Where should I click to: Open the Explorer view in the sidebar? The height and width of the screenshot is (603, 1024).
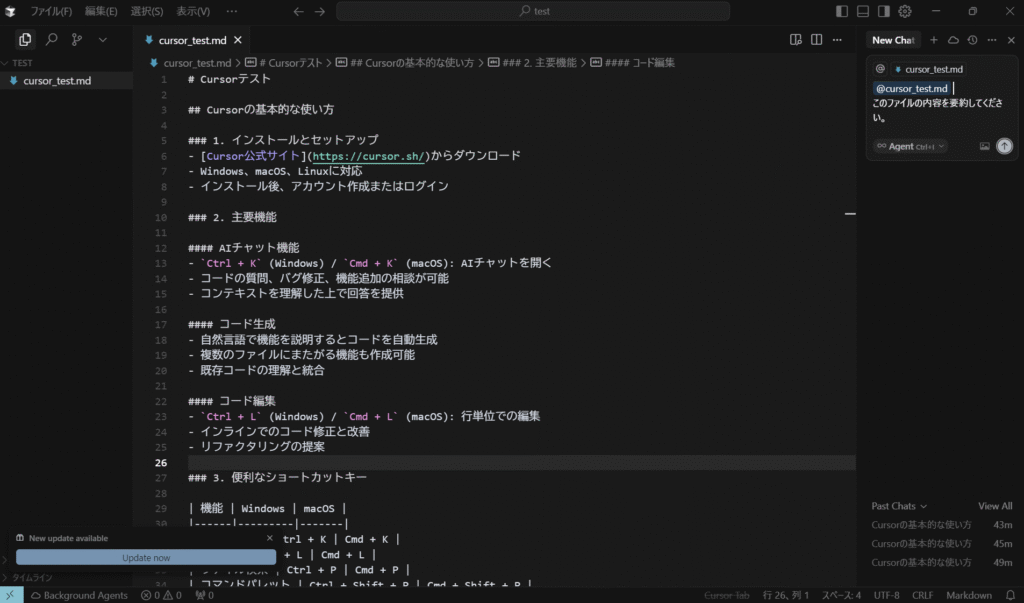25,40
